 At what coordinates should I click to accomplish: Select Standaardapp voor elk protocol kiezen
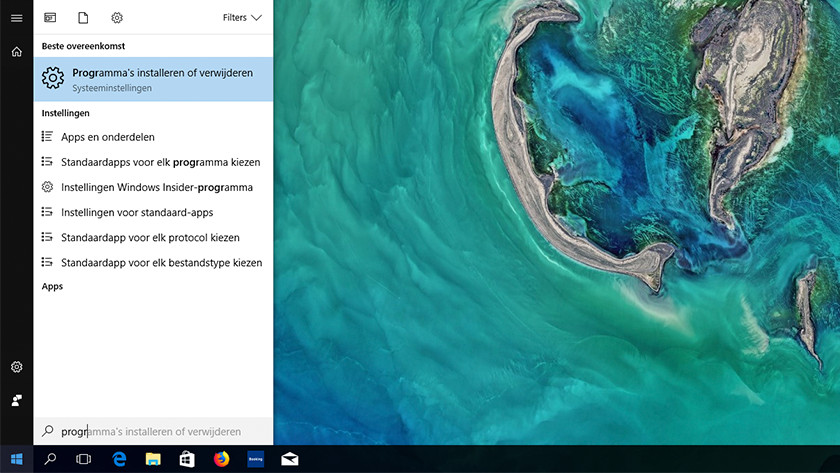[150, 237]
